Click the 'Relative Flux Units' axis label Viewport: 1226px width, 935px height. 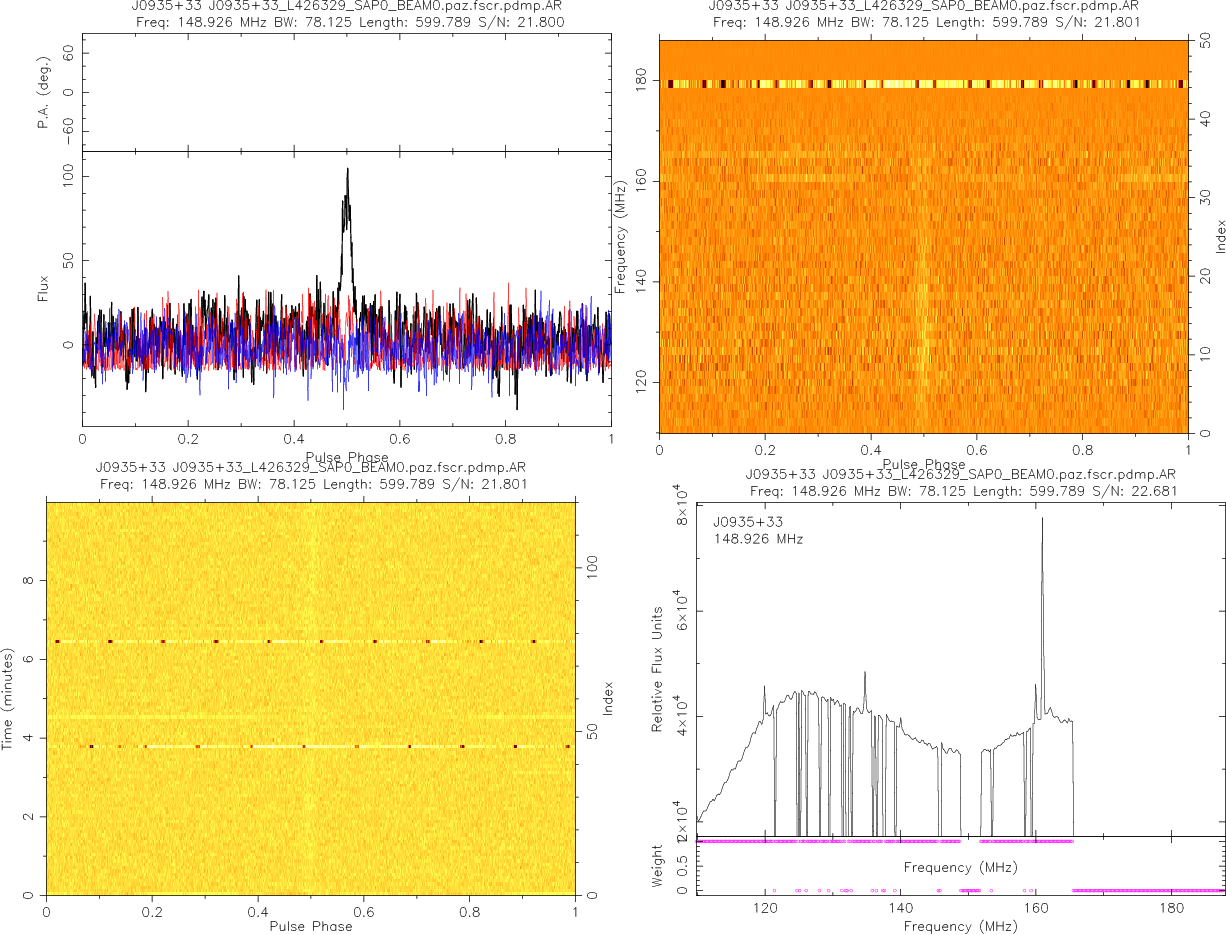coord(657,668)
